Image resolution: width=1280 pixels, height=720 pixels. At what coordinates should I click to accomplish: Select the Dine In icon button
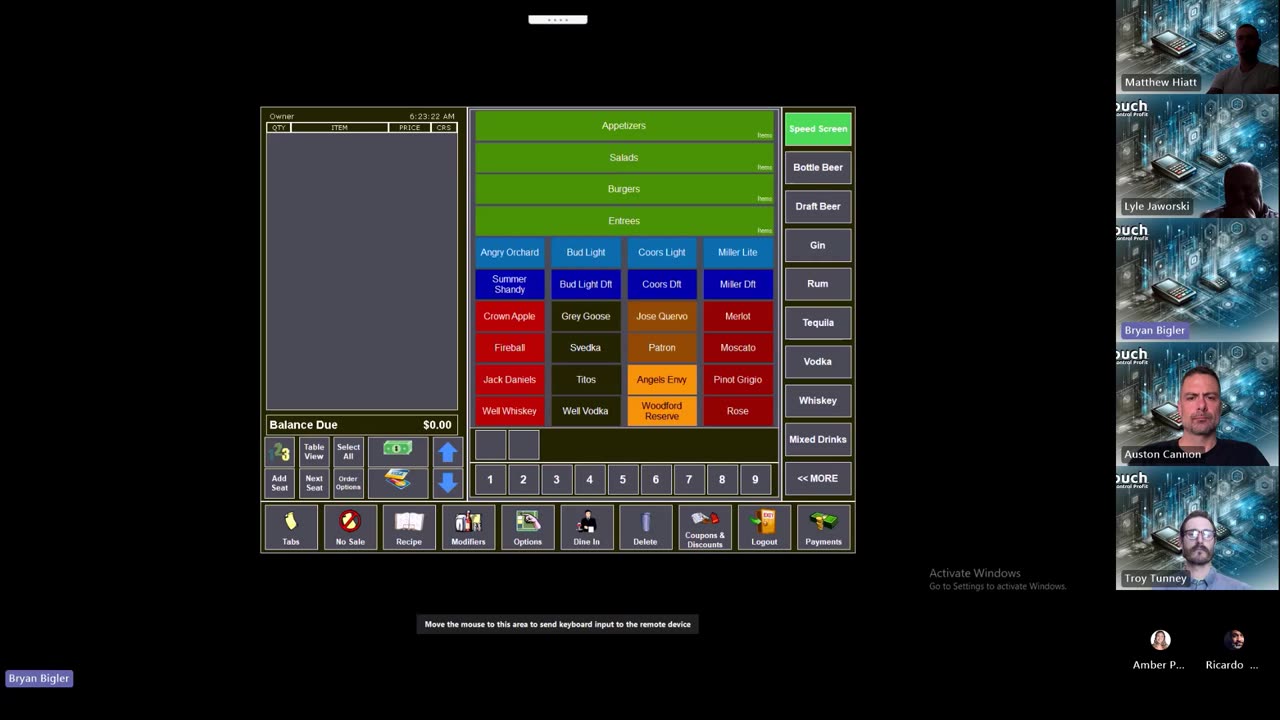point(587,527)
